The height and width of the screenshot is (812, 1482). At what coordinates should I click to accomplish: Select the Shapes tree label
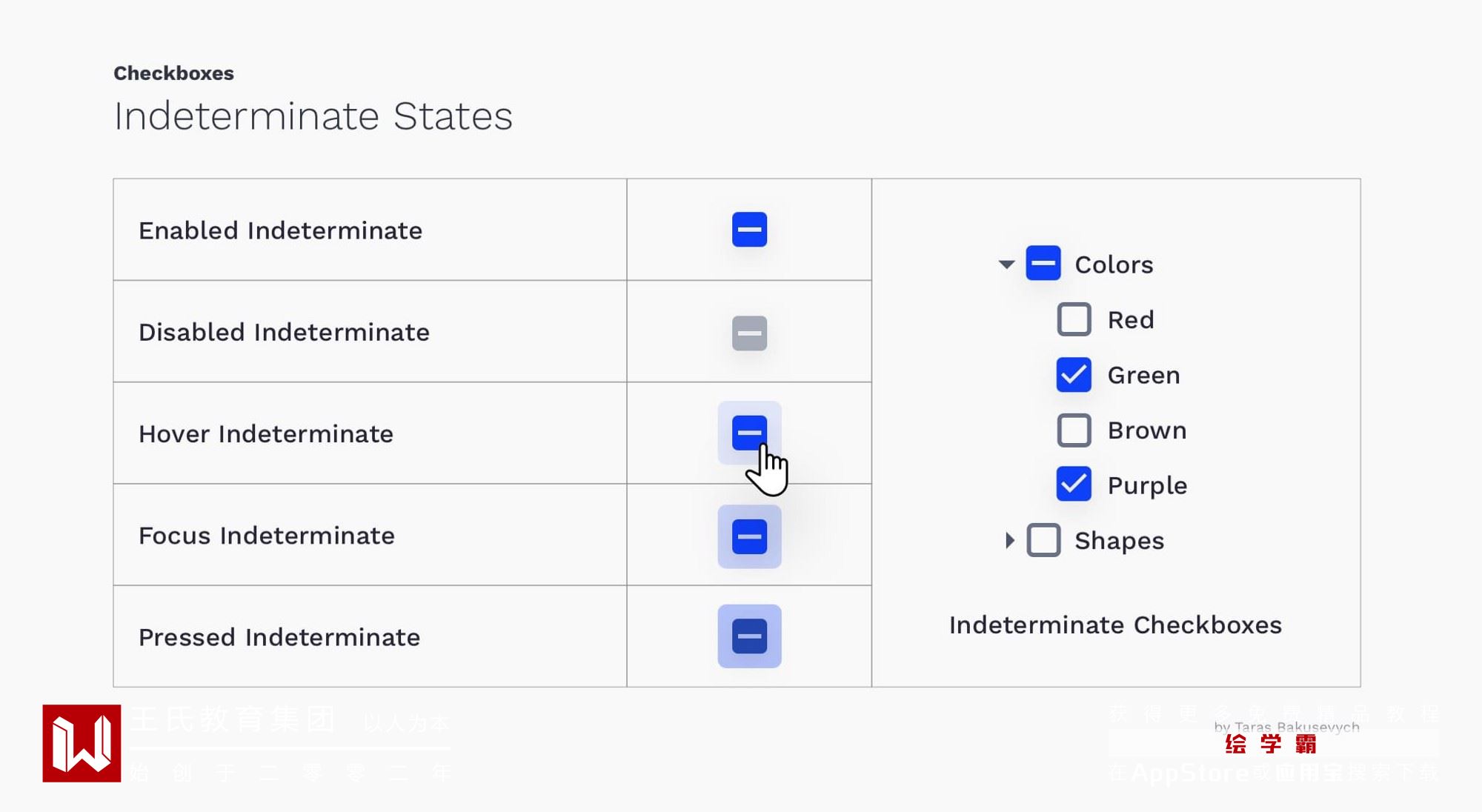point(1119,541)
